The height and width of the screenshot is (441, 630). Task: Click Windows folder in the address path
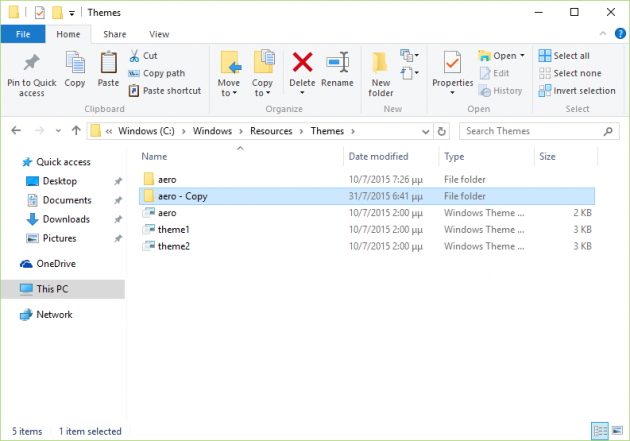tap(212, 131)
